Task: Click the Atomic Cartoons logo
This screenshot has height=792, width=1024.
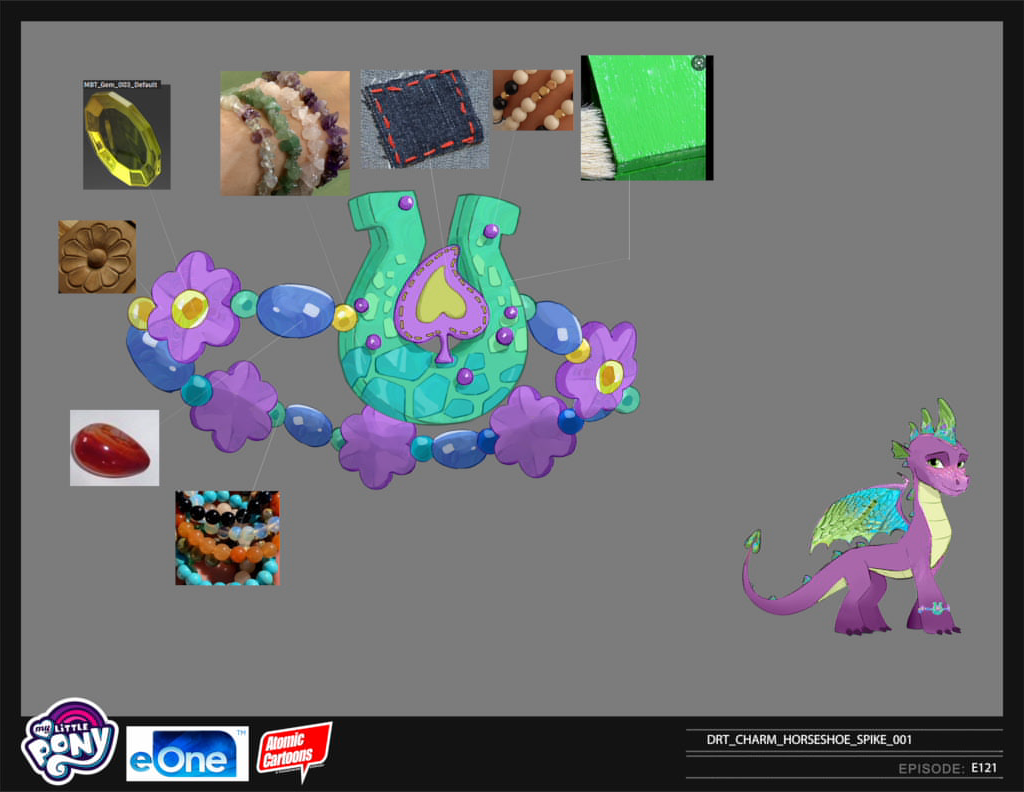Action: (x=294, y=750)
